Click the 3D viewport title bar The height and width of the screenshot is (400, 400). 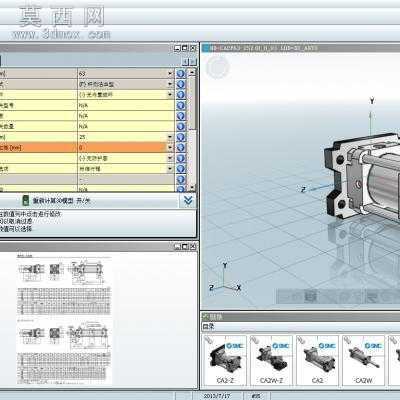pos(300,48)
